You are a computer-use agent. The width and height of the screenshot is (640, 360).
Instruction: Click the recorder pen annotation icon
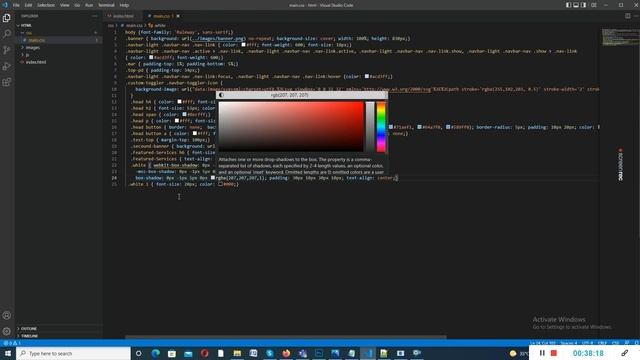click(624, 353)
